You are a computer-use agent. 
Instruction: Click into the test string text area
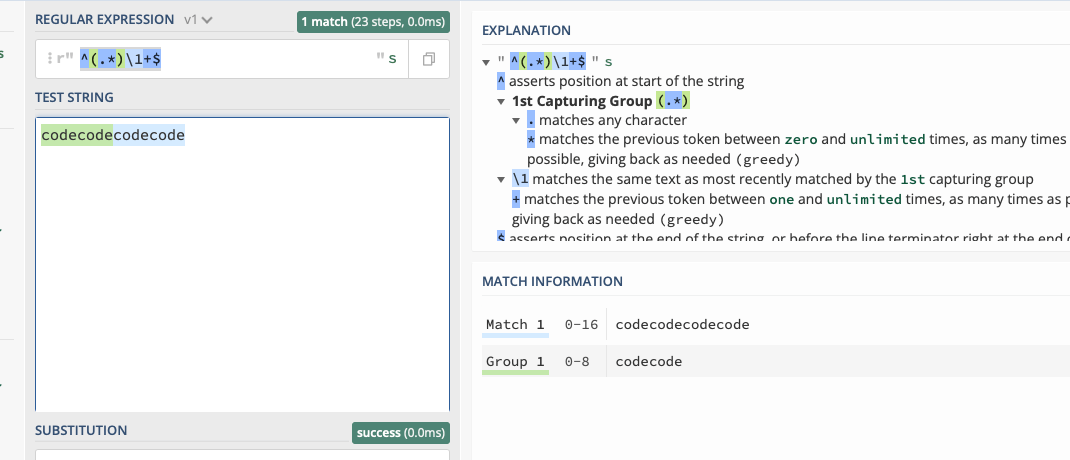click(242, 265)
